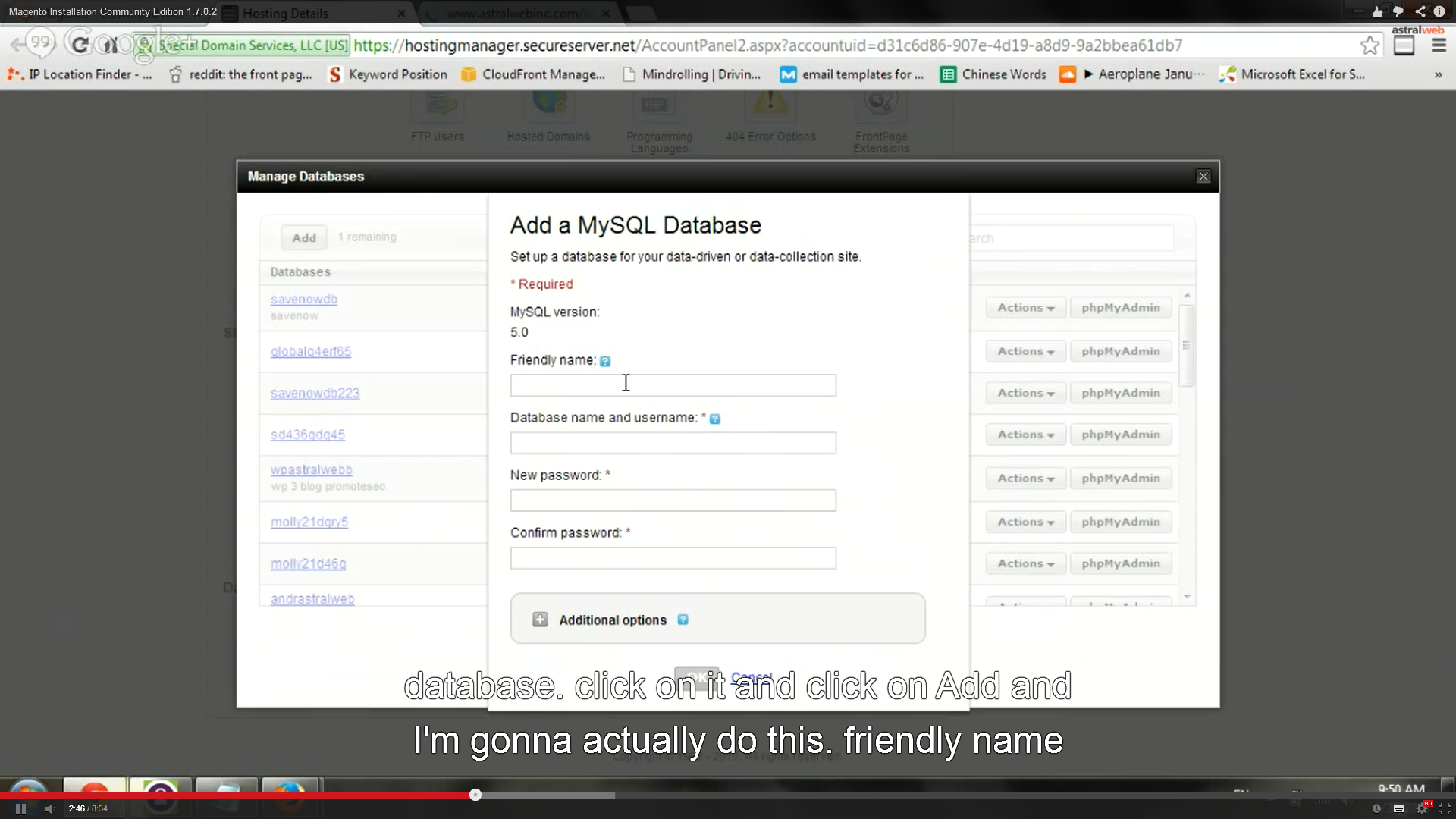Open Mindrolling bookmark

[x=691, y=74]
